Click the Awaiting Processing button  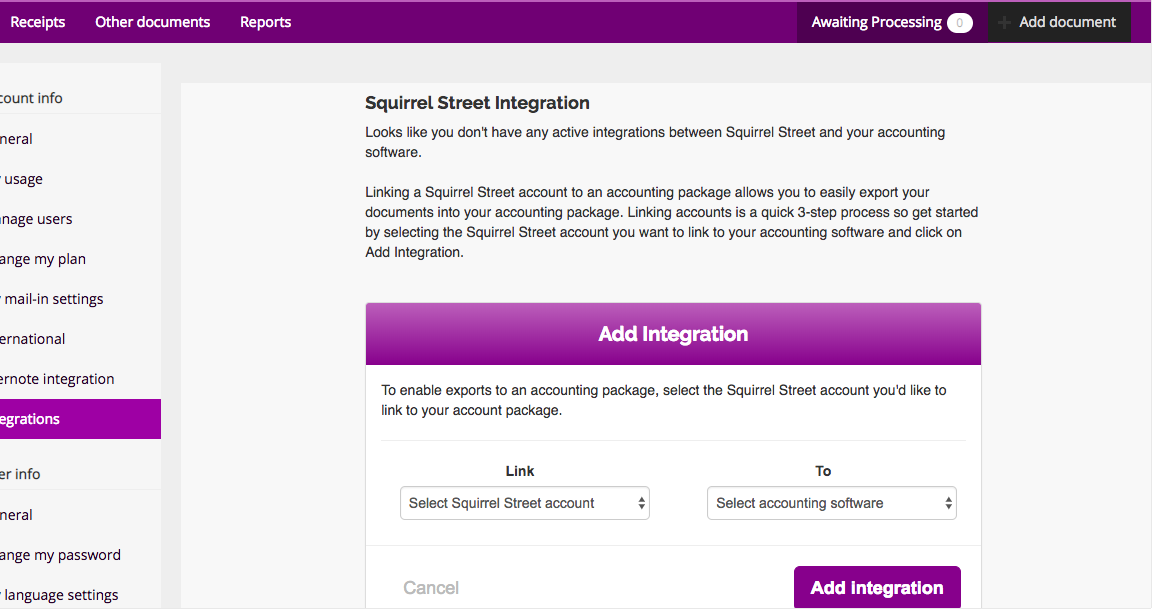click(x=892, y=22)
